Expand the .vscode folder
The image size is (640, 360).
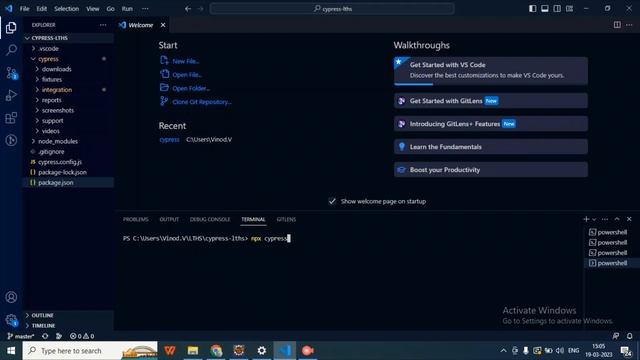(x=68, y=49)
